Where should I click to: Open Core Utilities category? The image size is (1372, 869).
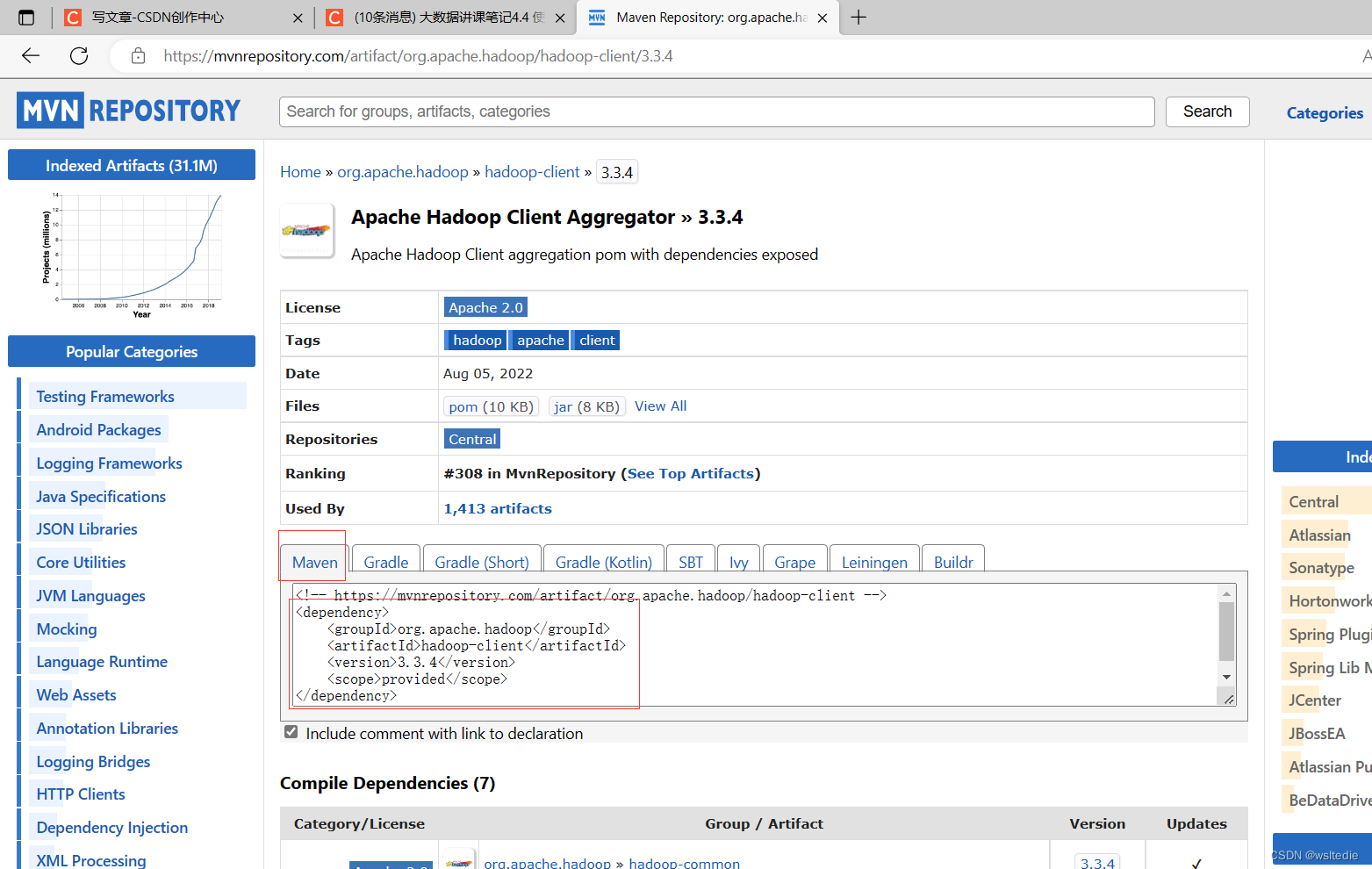point(81,563)
